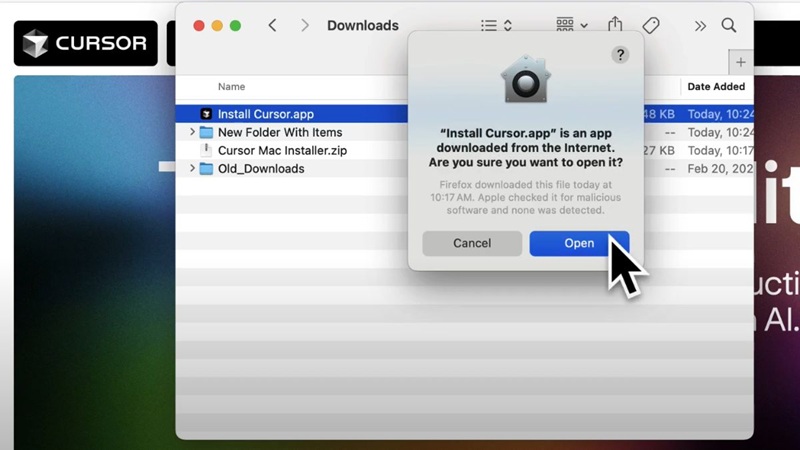The height and width of the screenshot is (450, 800).
Task: Go forward in Finder navigation
Action: pos(306,25)
